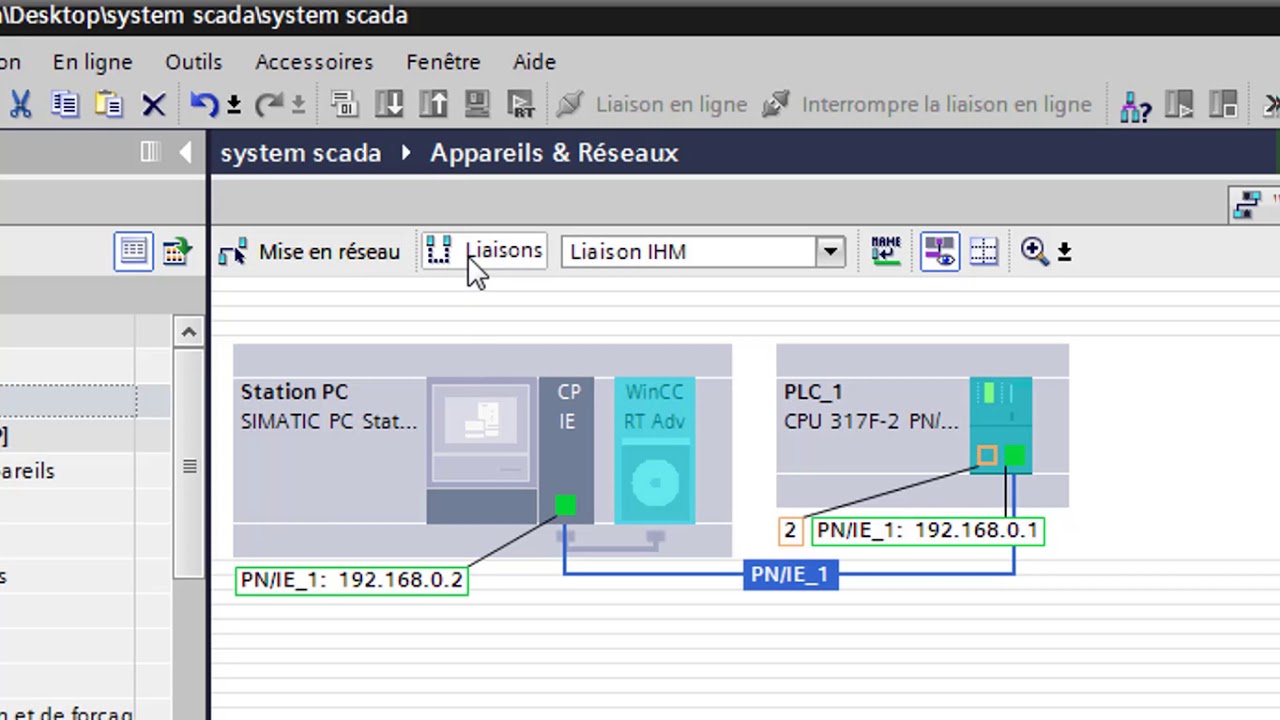
Task: Copy selection using the copy icon
Action: click(65, 104)
